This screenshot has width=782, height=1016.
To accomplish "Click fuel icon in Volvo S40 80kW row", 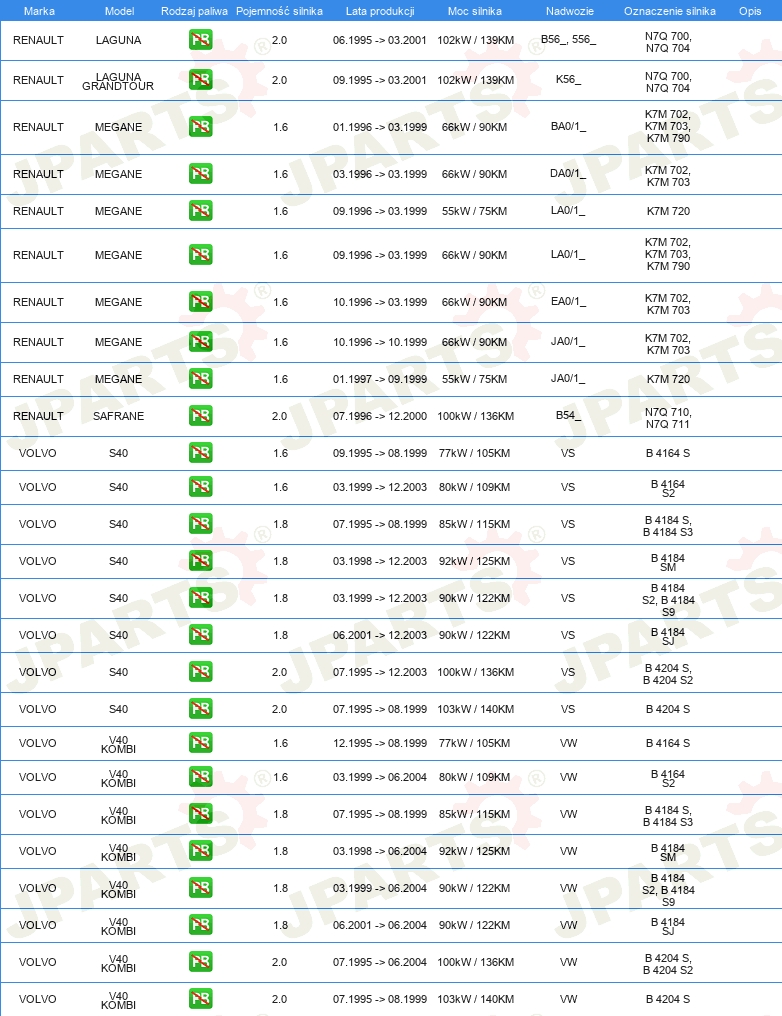I will (x=201, y=487).
